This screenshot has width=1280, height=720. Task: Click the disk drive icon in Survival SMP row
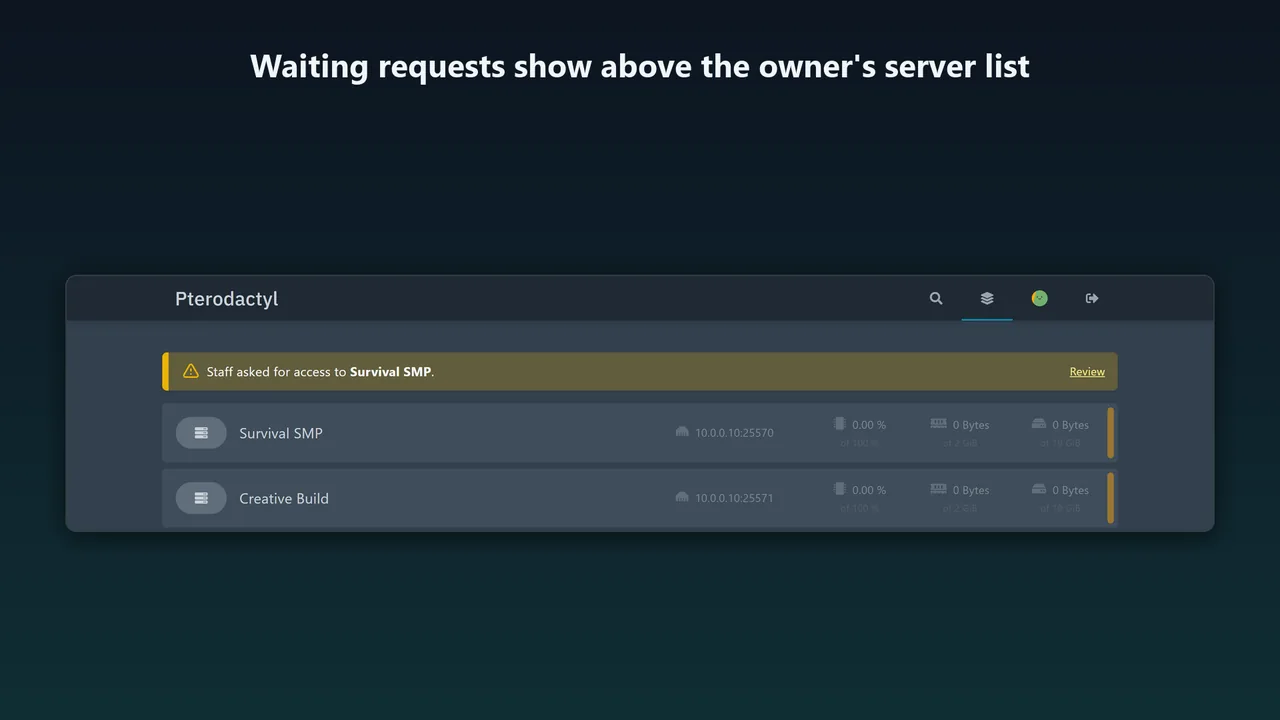tap(1039, 424)
